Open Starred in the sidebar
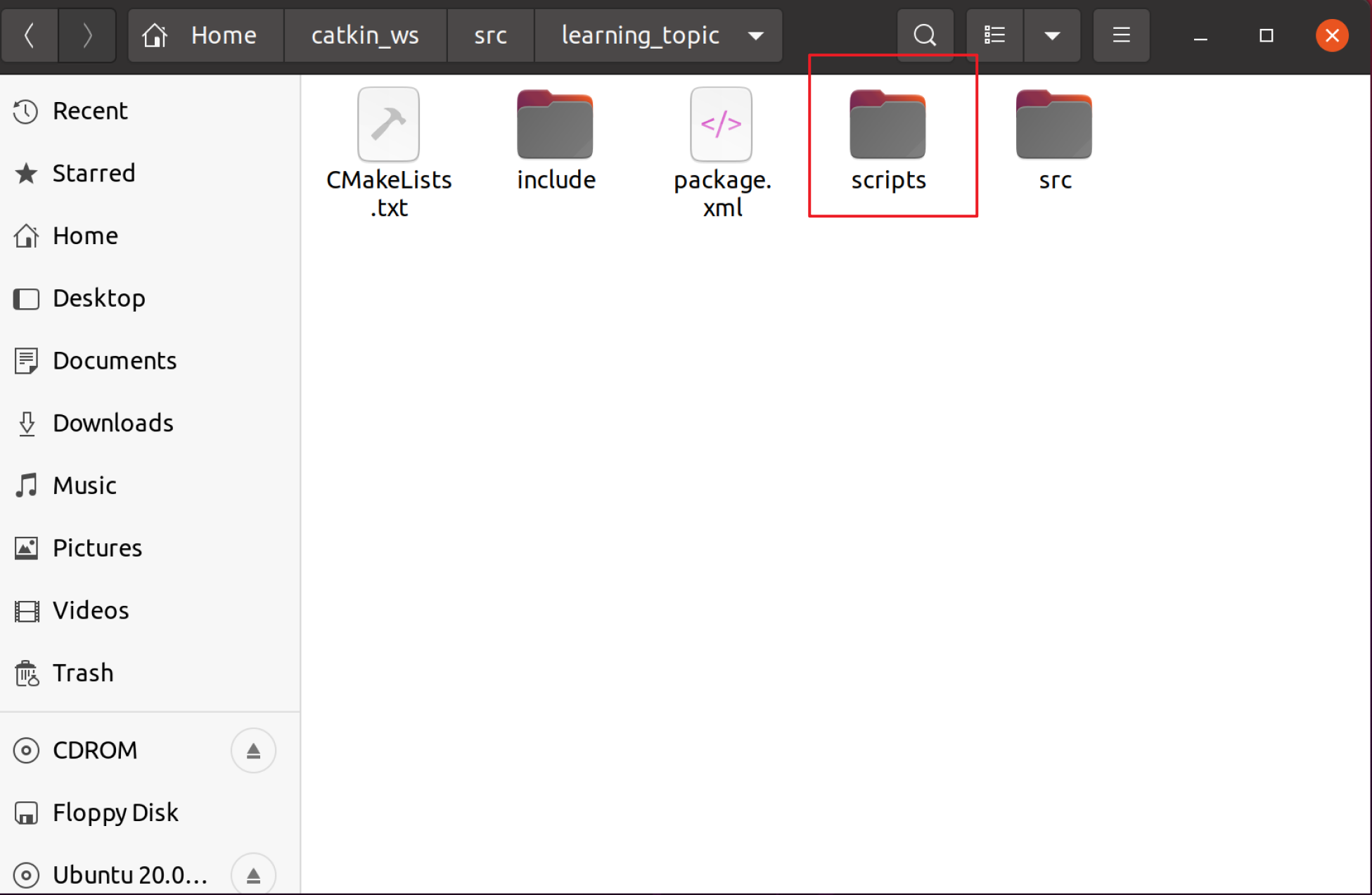Screen dimensions: 1372x895 (x=94, y=173)
